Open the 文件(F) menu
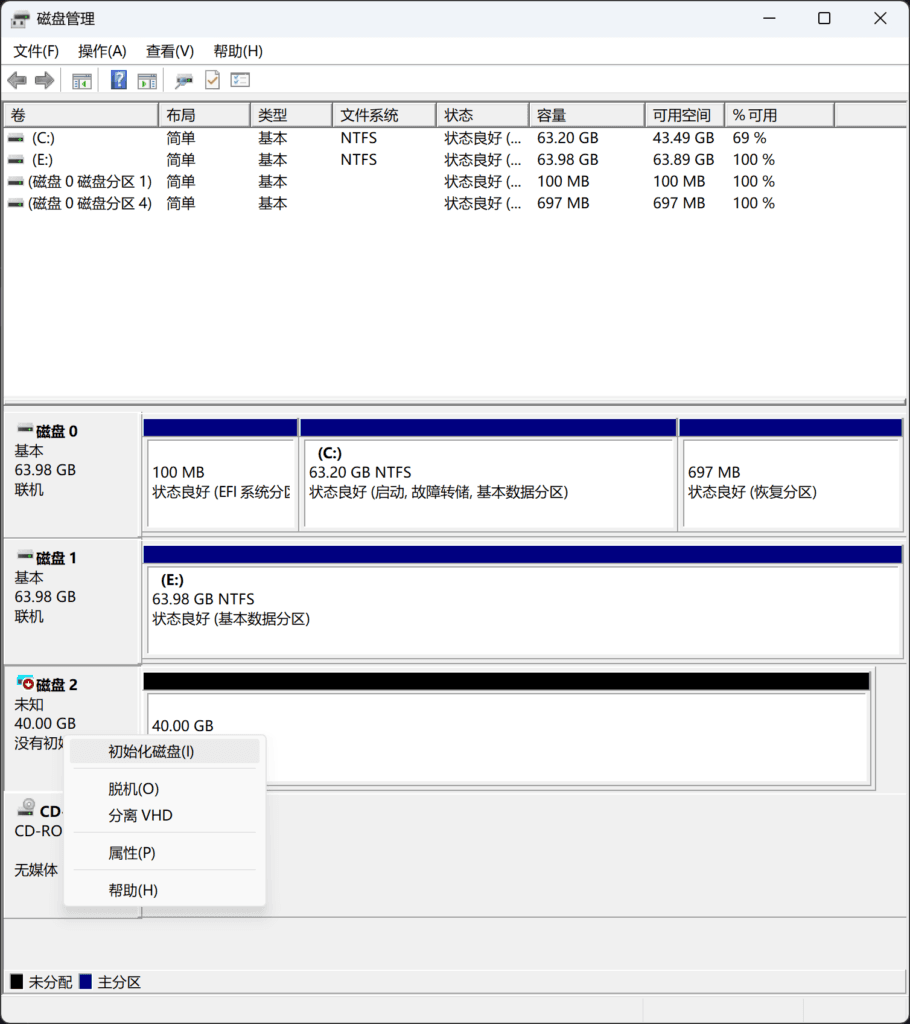The image size is (910, 1024). point(35,51)
